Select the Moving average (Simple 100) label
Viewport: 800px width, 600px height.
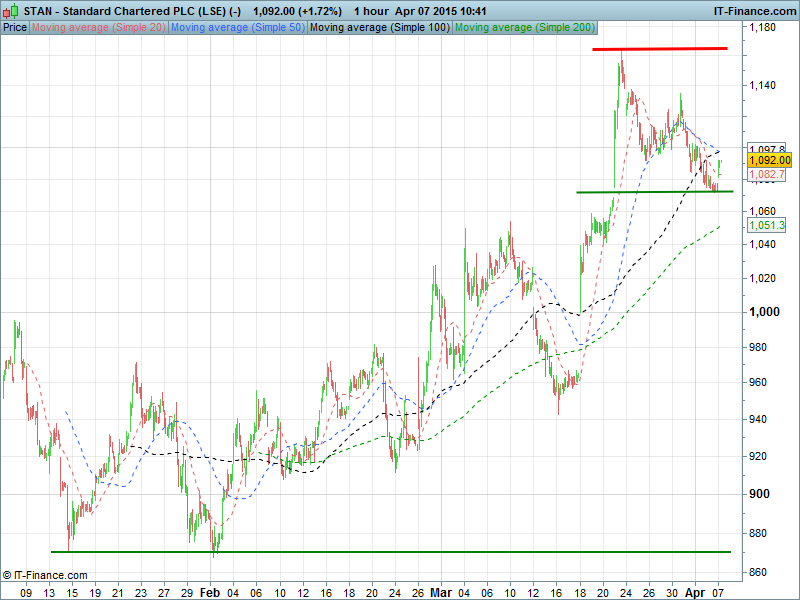[378, 27]
